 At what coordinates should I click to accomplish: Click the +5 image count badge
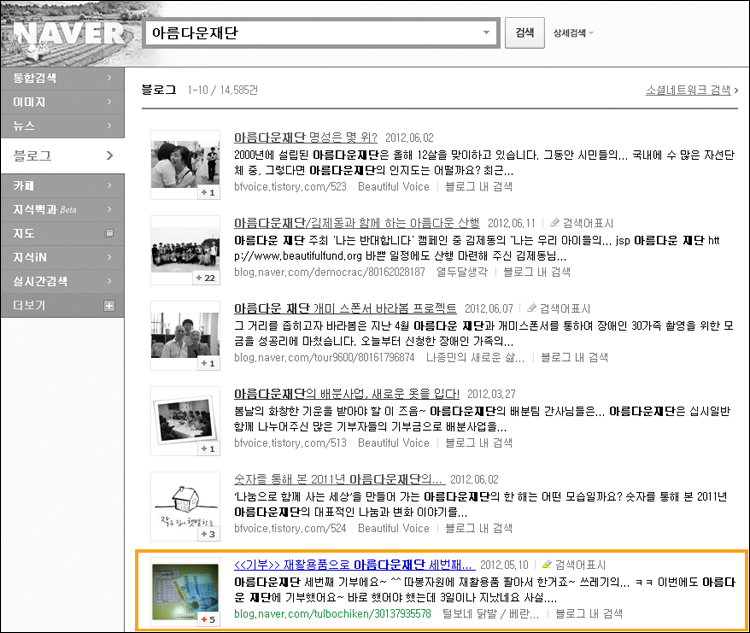point(208,620)
